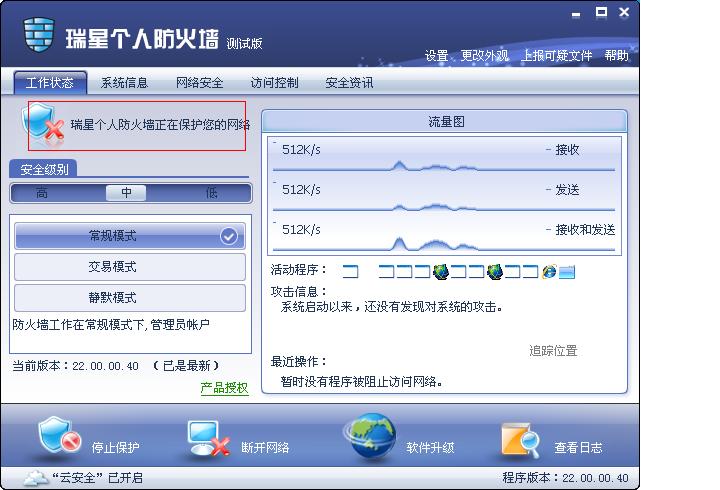Click 系统启动以来,还没有发现对系统的攻击 message
720x490 pixels.
(391, 307)
